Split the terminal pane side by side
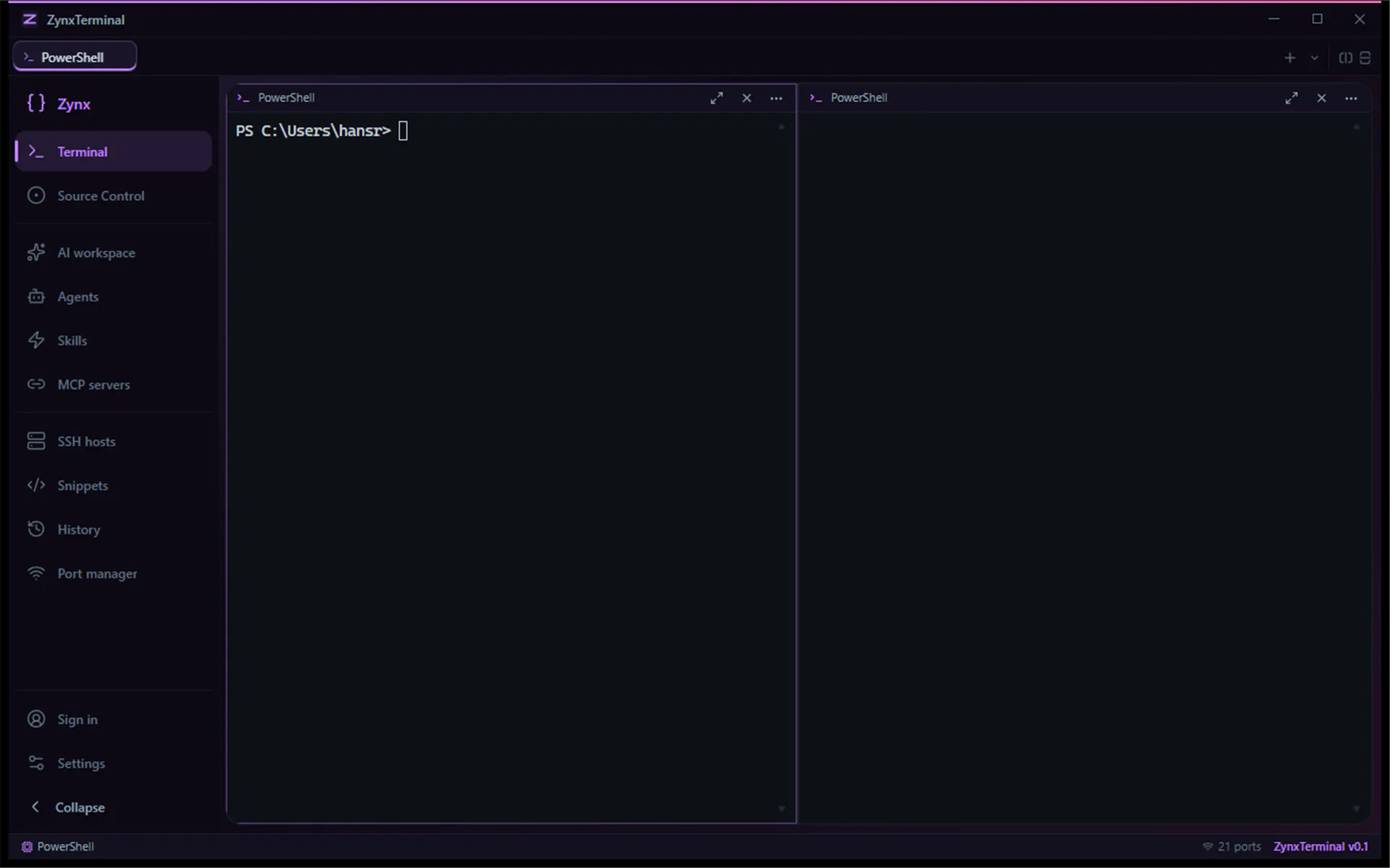 [1345, 58]
